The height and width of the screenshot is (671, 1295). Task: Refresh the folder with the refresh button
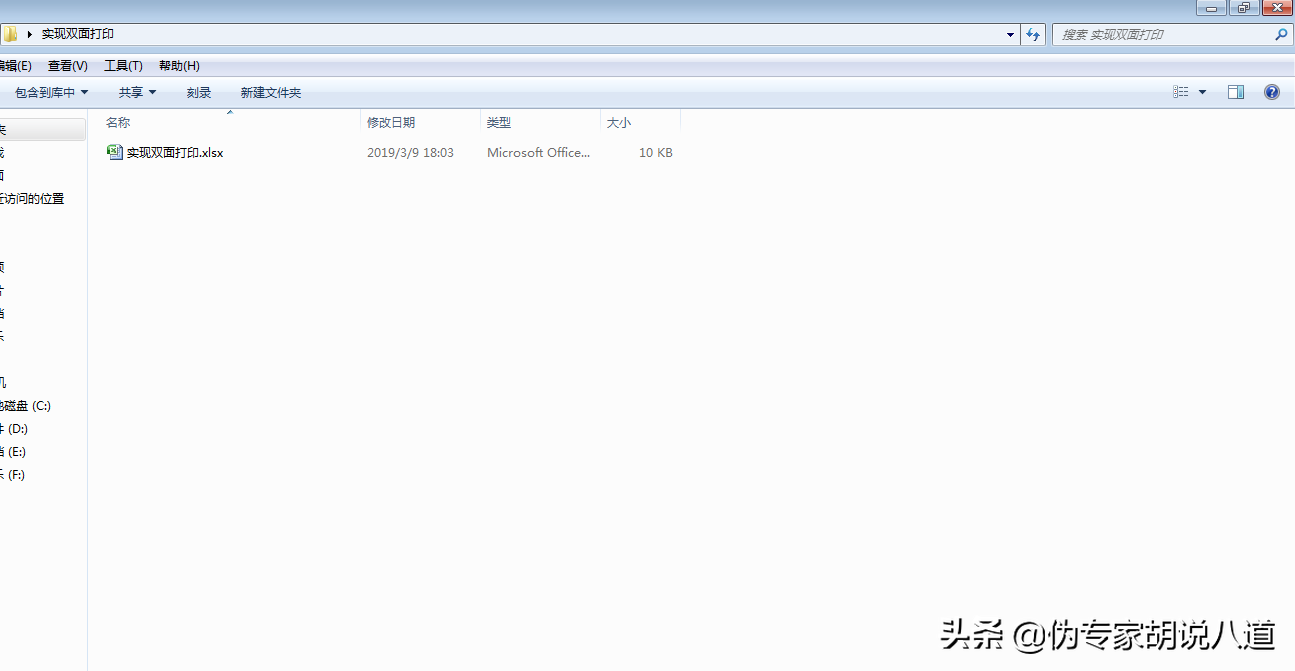tap(1034, 34)
